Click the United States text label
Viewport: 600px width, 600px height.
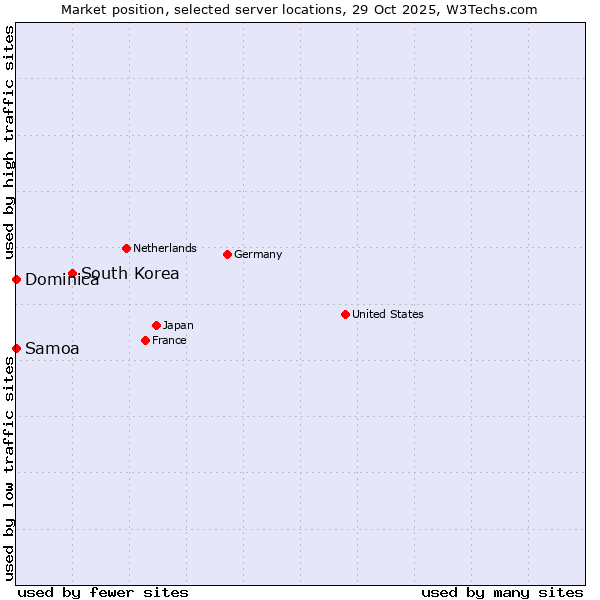pos(387,314)
